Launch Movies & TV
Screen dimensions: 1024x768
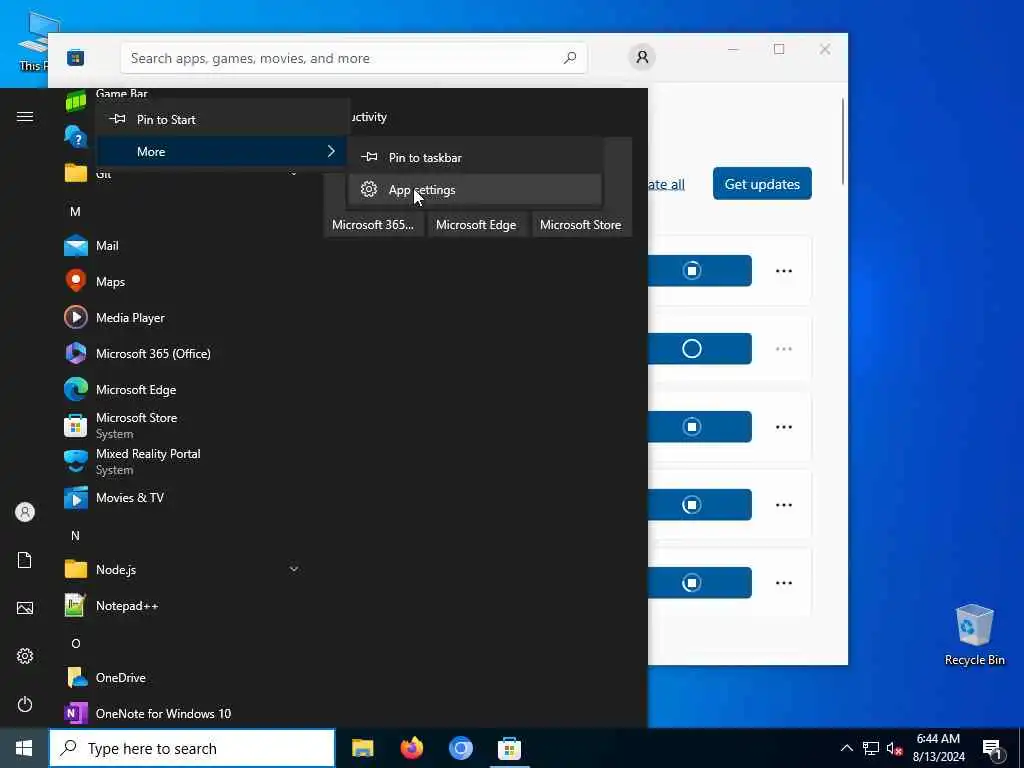[183, 498]
